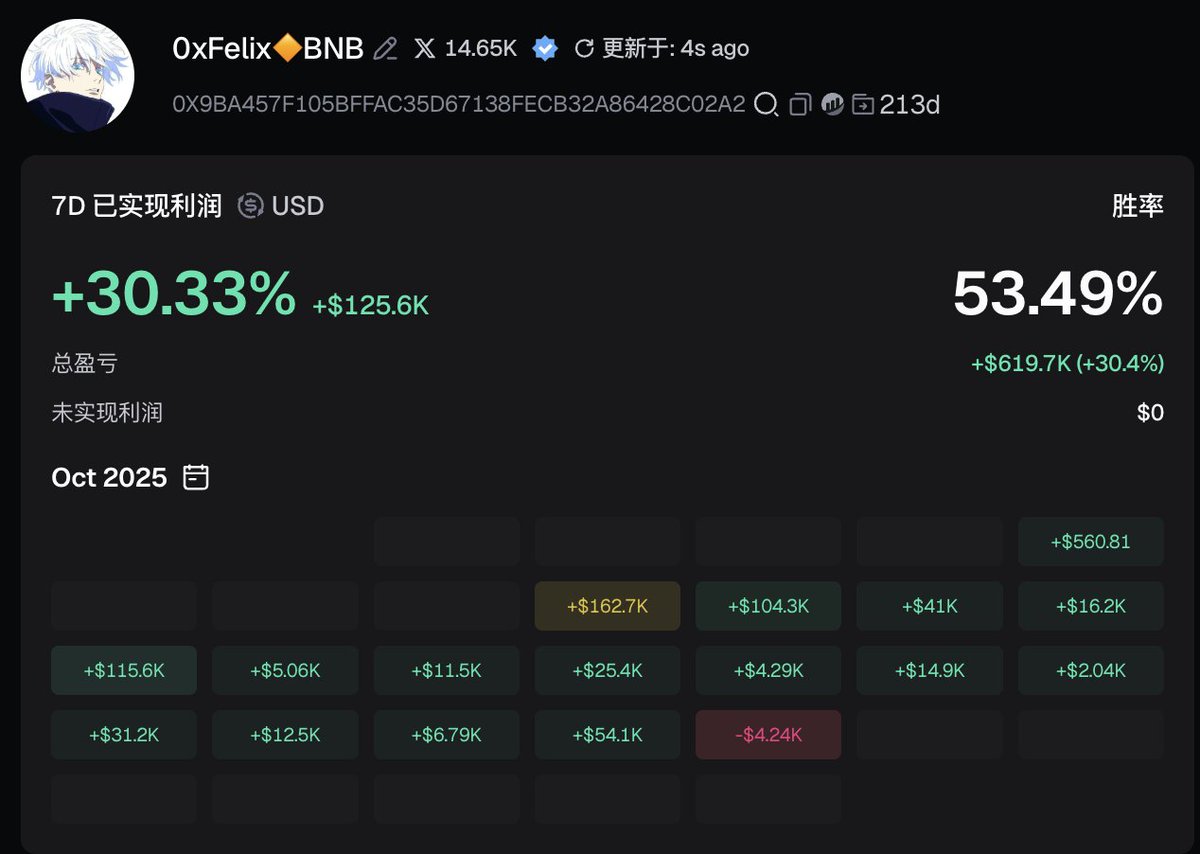Image resolution: width=1200 pixels, height=854 pixels.
Task: Toggle the USD currency switch icon
Action: (x=250, y=206)
